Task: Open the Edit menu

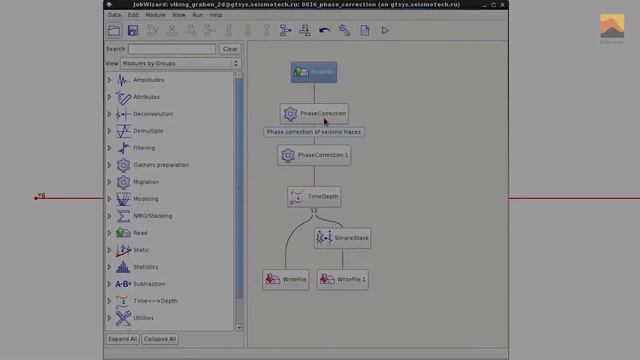Action: pyautogui.click(x=133, y=15)
